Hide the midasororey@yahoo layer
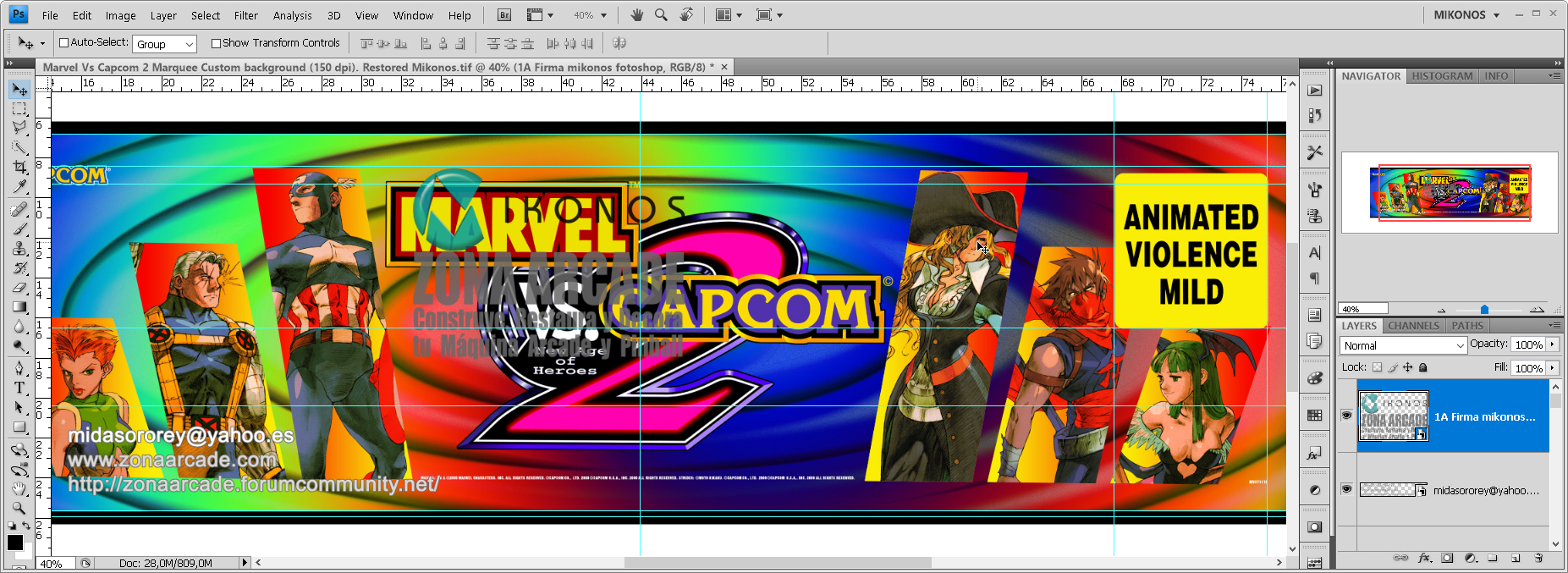The height and width of the screenshot is (573, 1568). (1346, 489)
